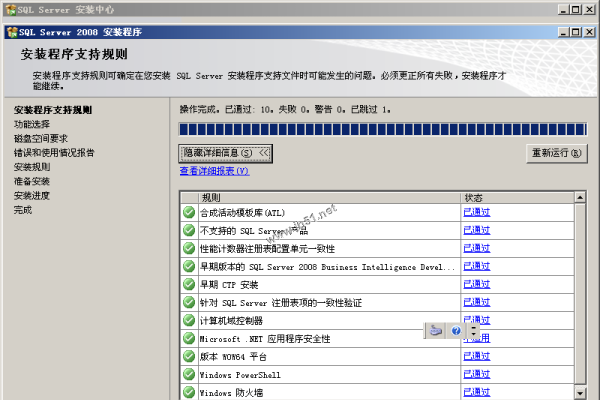
Task: Click the rules list scrollbar thumb
Action: [x=580, y=294]
